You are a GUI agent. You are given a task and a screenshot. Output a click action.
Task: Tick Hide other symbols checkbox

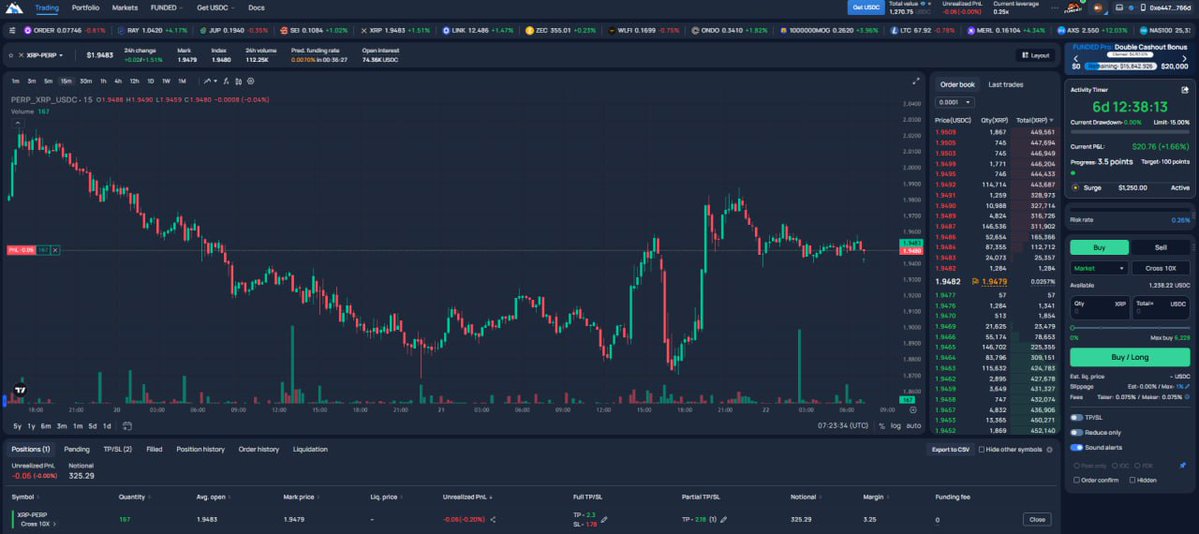(x=982, y=450)
